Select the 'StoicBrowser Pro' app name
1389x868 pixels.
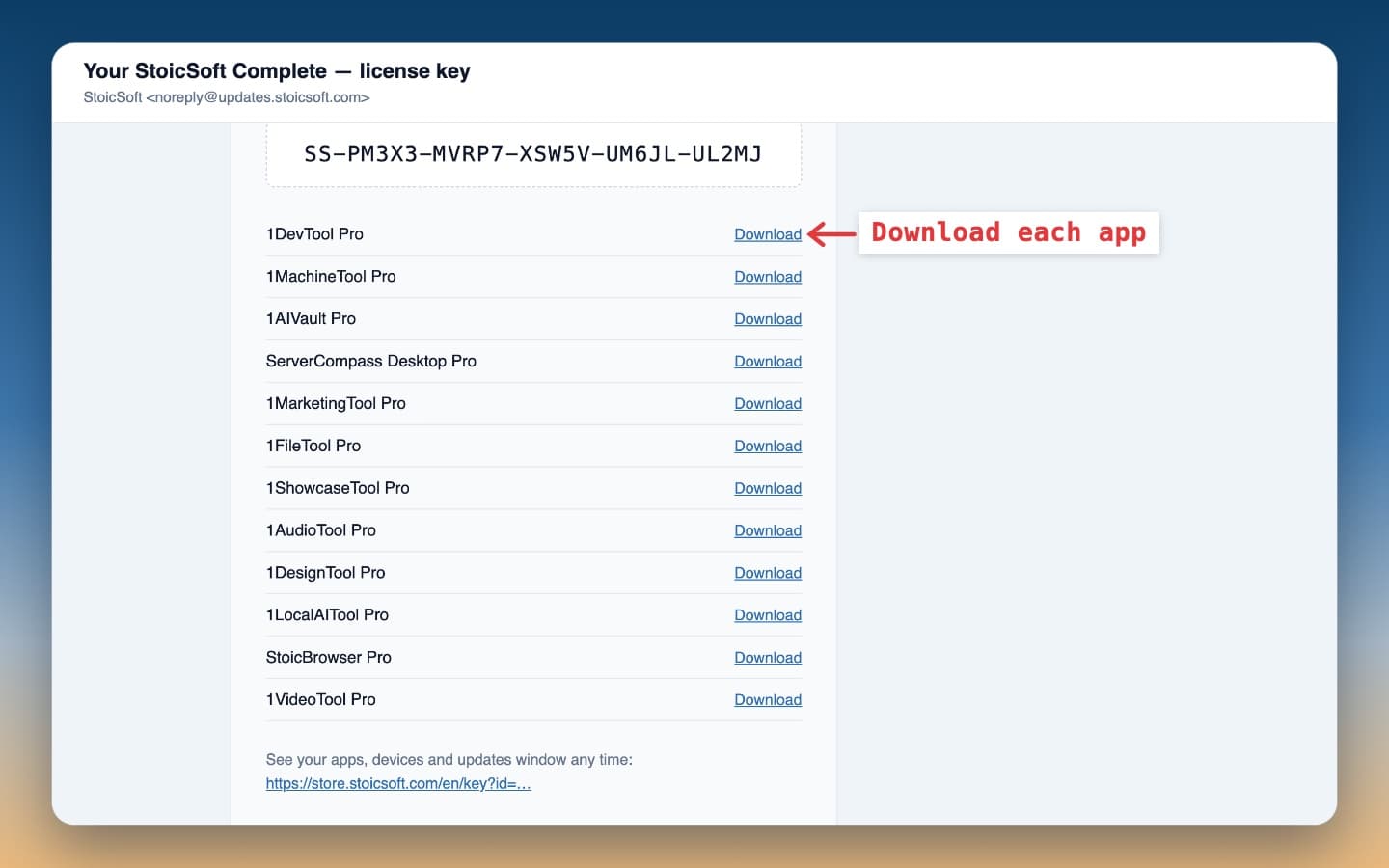(329, 659)
